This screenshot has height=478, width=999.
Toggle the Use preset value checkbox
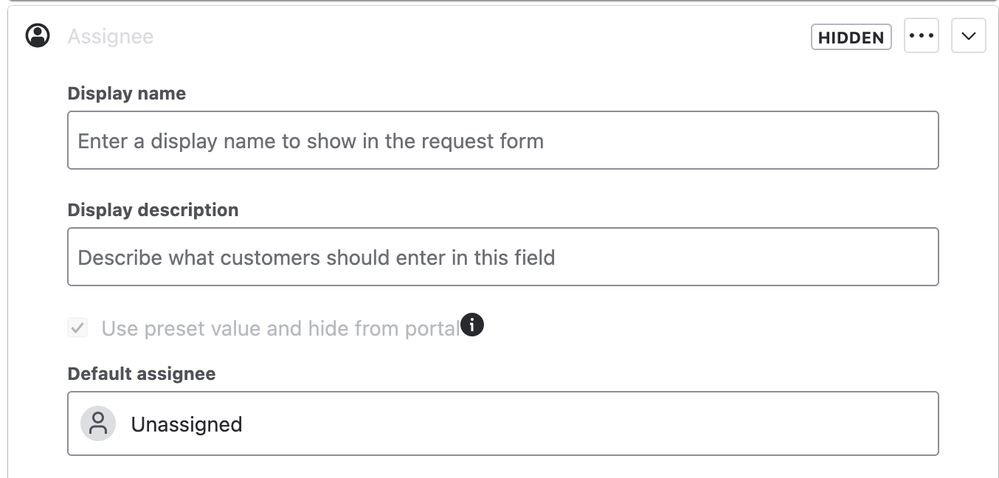[x=78, y=328]
